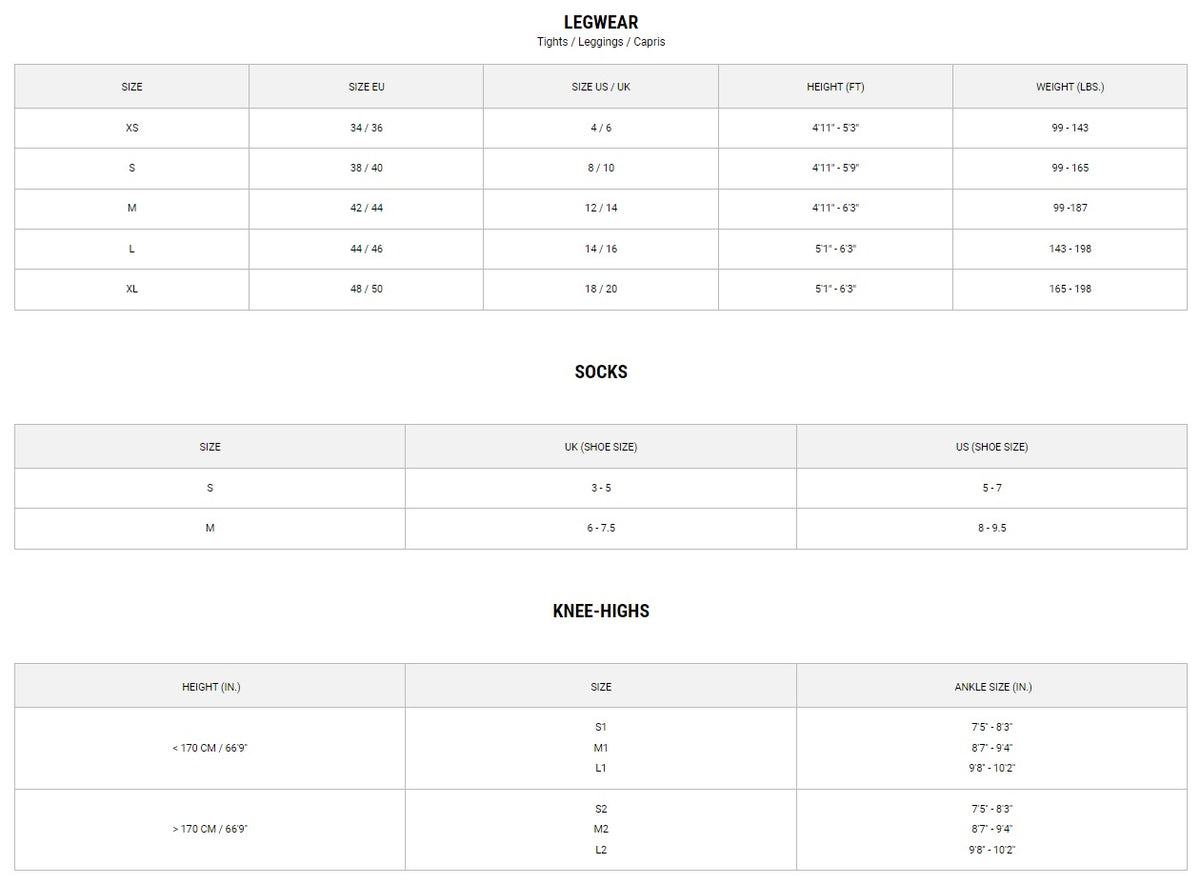Click the KNEE-HIGHS section heading
Viewport: 1200px width, 884px height.
(x=600, y=611)
